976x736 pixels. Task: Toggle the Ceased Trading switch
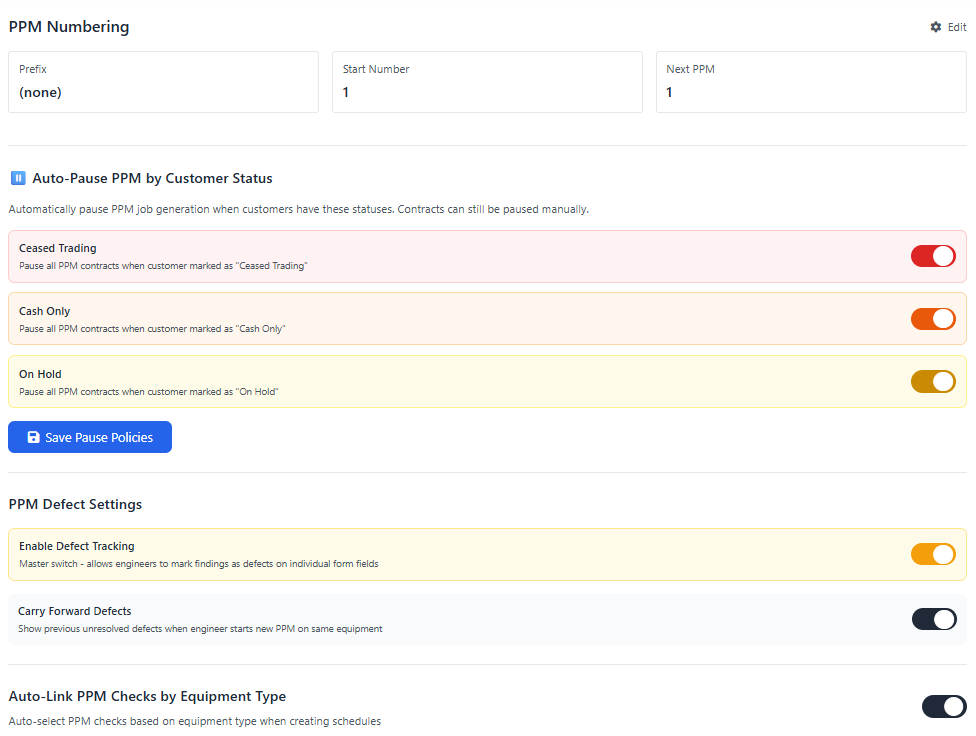(933, 256)
